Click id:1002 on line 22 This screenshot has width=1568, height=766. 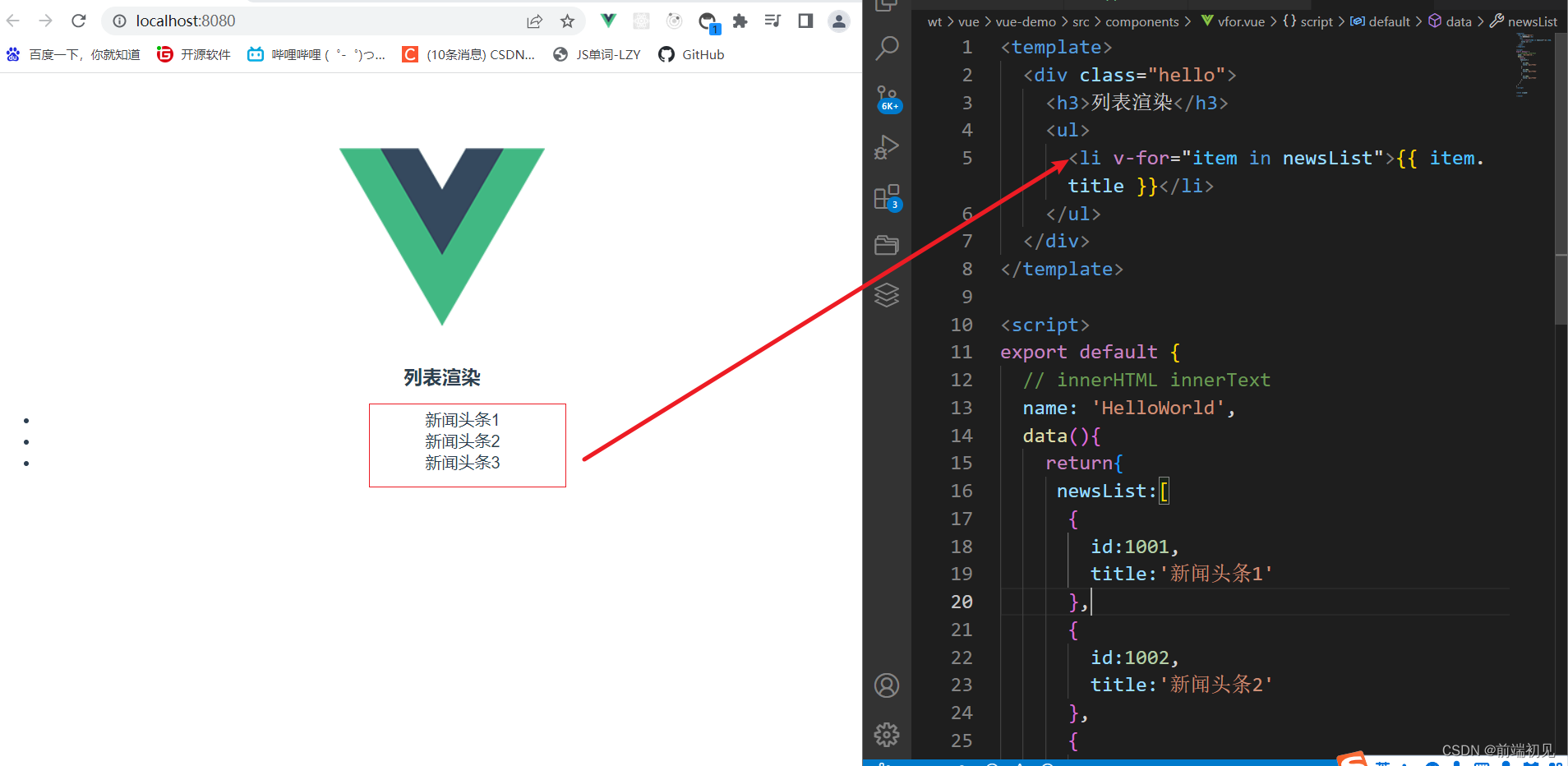point(1129,658)
